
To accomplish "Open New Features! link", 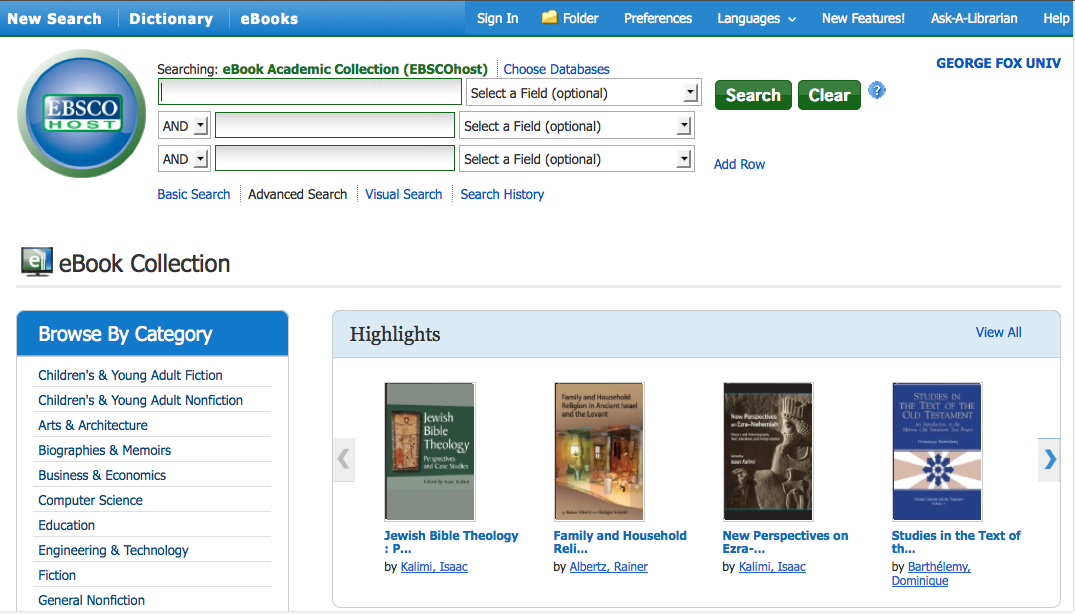I will pos(863,19).
